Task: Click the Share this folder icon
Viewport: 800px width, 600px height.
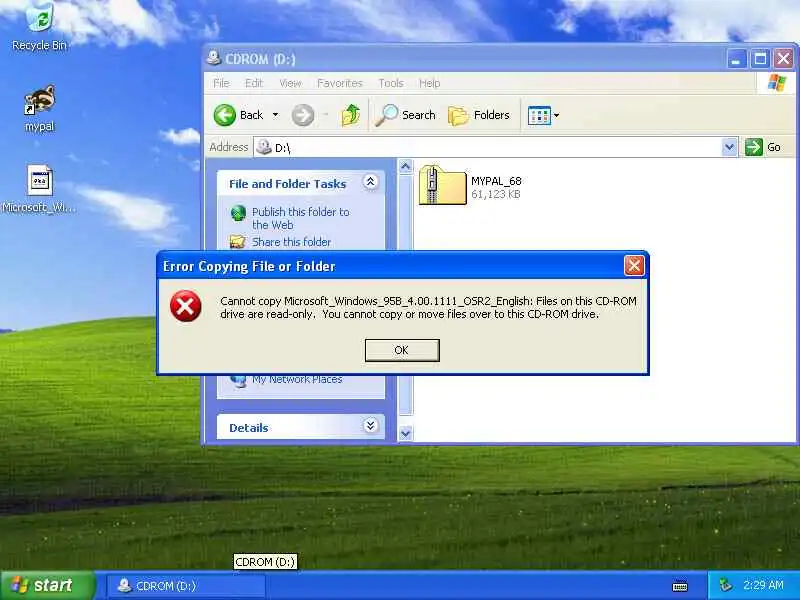Action: (237, 241)
